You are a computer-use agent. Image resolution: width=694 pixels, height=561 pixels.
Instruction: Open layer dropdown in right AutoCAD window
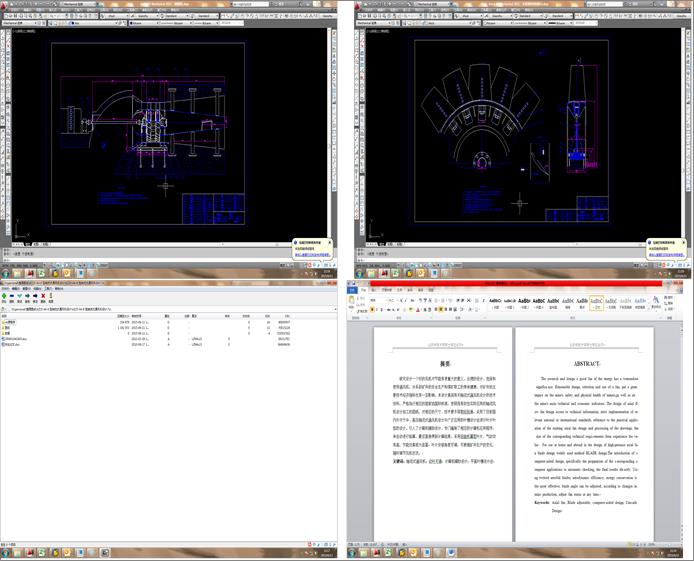pos(448,23)
